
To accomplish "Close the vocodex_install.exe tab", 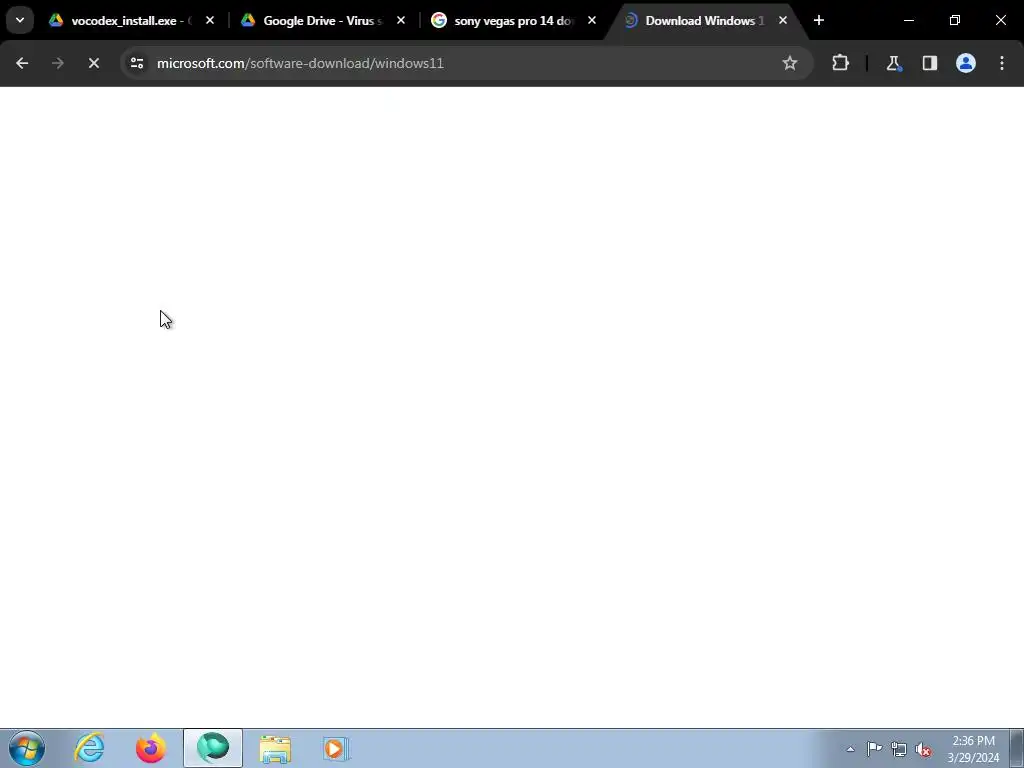I will point(210,20).
